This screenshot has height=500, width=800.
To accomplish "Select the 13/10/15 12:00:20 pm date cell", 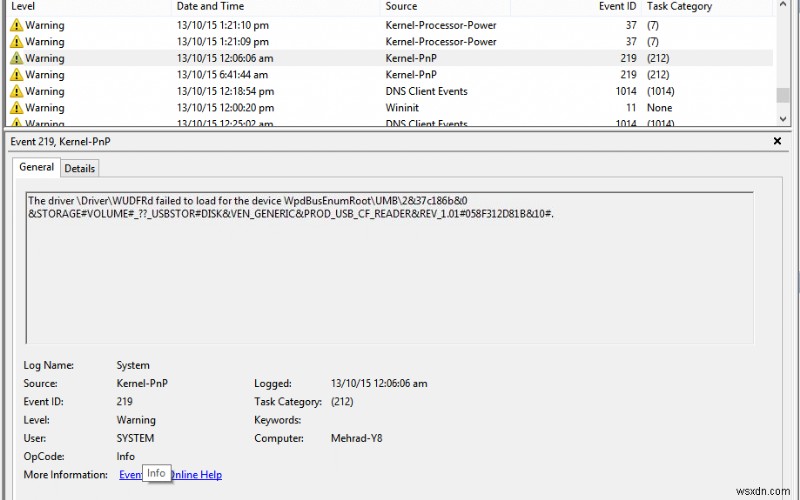I will tap(225, 108).
